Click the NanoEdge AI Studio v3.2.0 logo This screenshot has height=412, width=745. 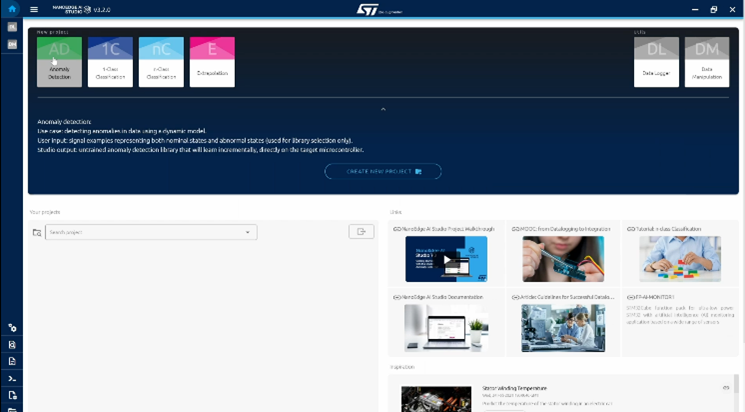point(81,10)
